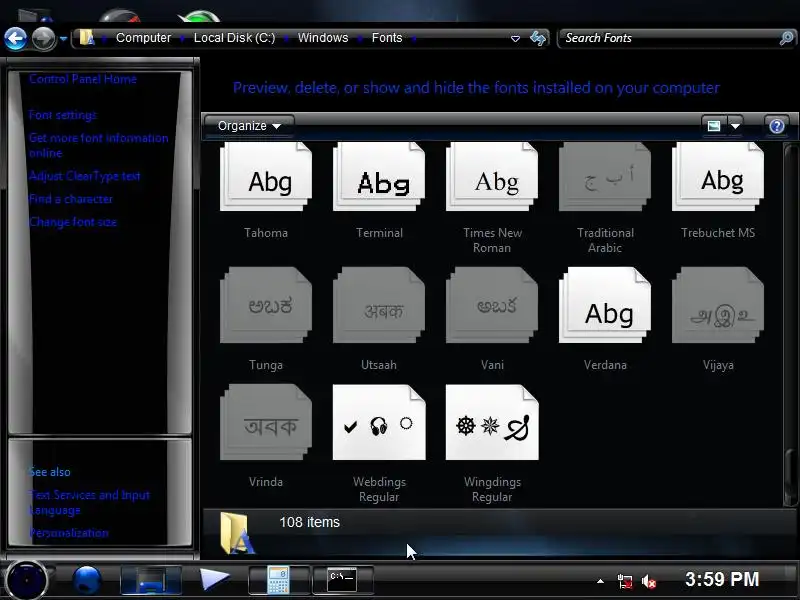Open Get more font information online
This screenshot has height=600, width=800.
tap(98, 145)
